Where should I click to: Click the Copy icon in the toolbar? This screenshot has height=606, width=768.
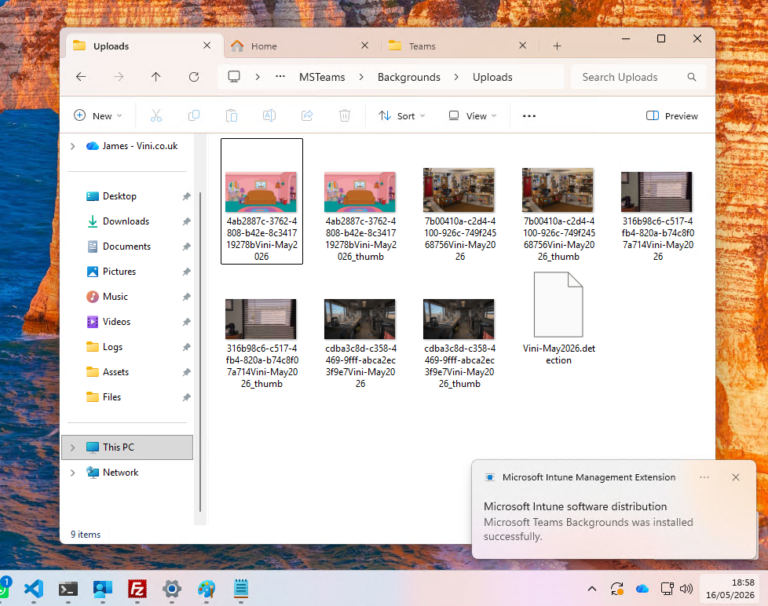coord(194,116)
